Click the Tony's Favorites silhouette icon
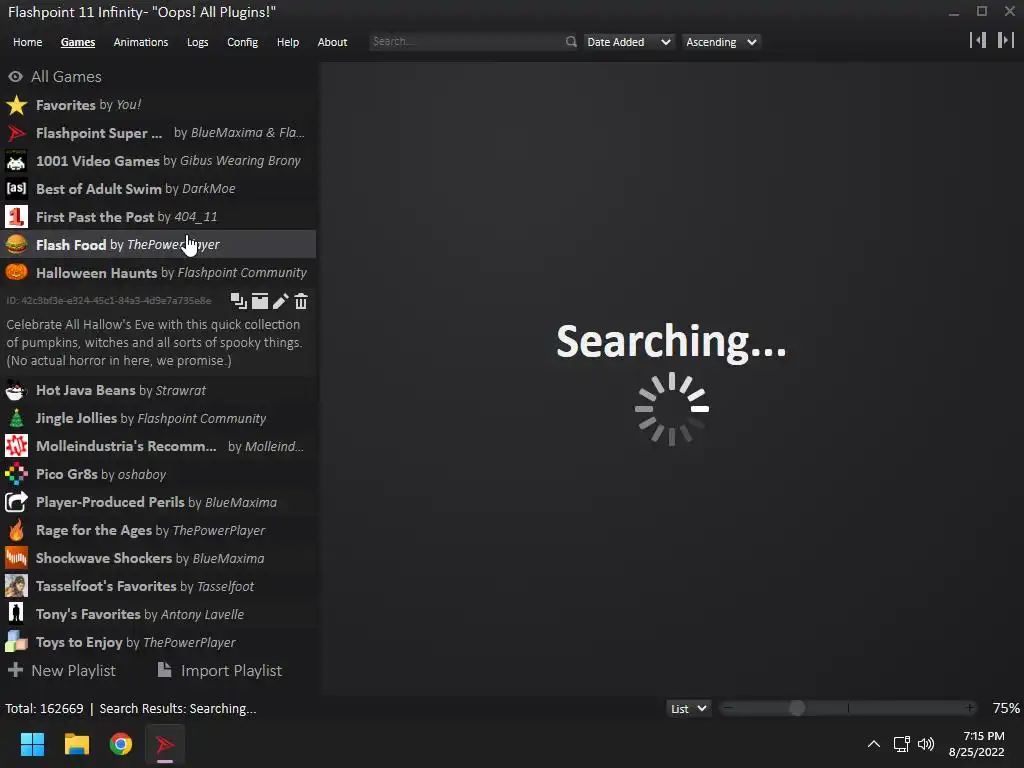Screen dimensions: 1024x768 (16, 614)
